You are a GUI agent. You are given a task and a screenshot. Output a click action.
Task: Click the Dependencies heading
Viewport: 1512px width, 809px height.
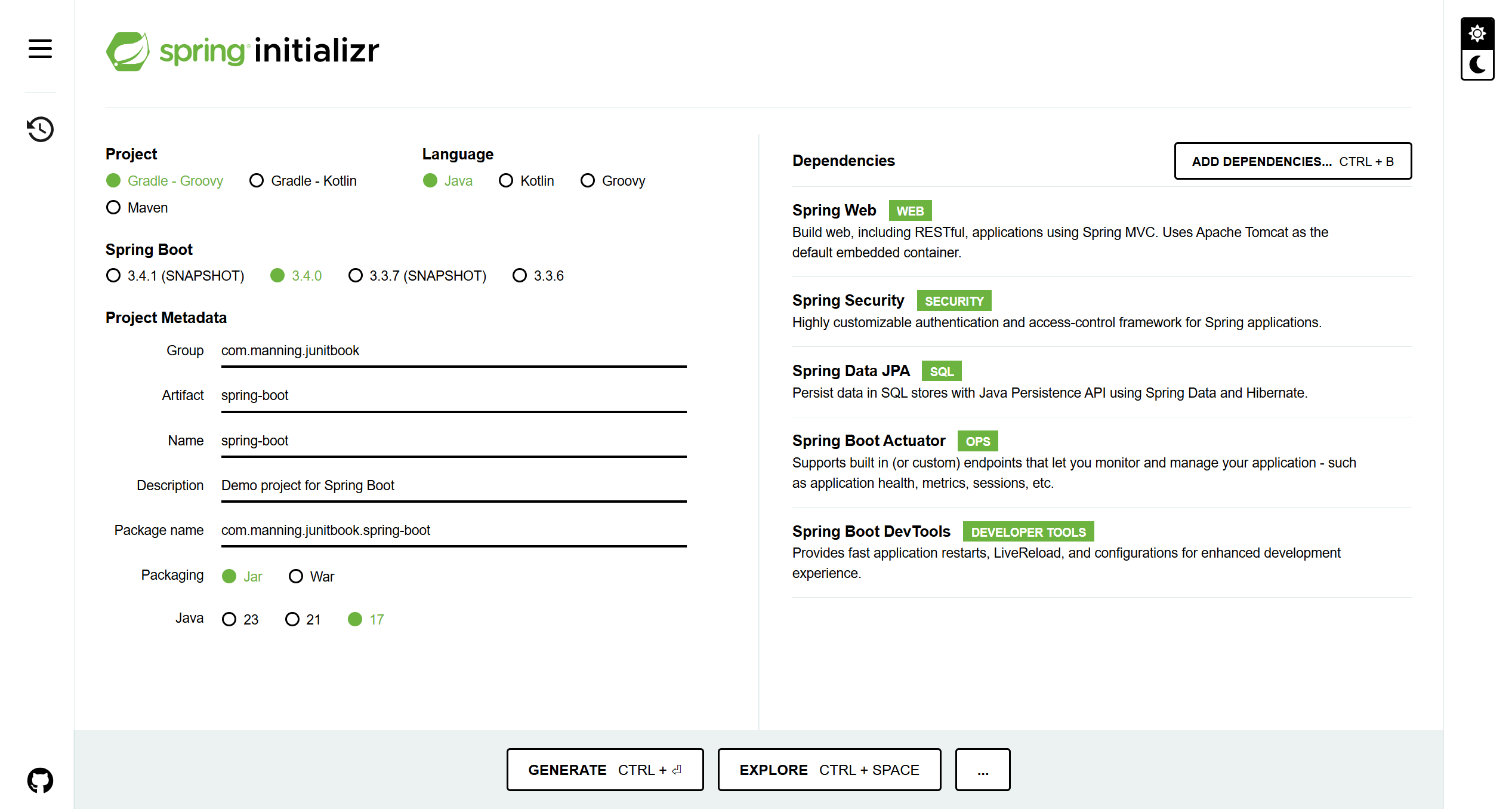coord(844,161)
